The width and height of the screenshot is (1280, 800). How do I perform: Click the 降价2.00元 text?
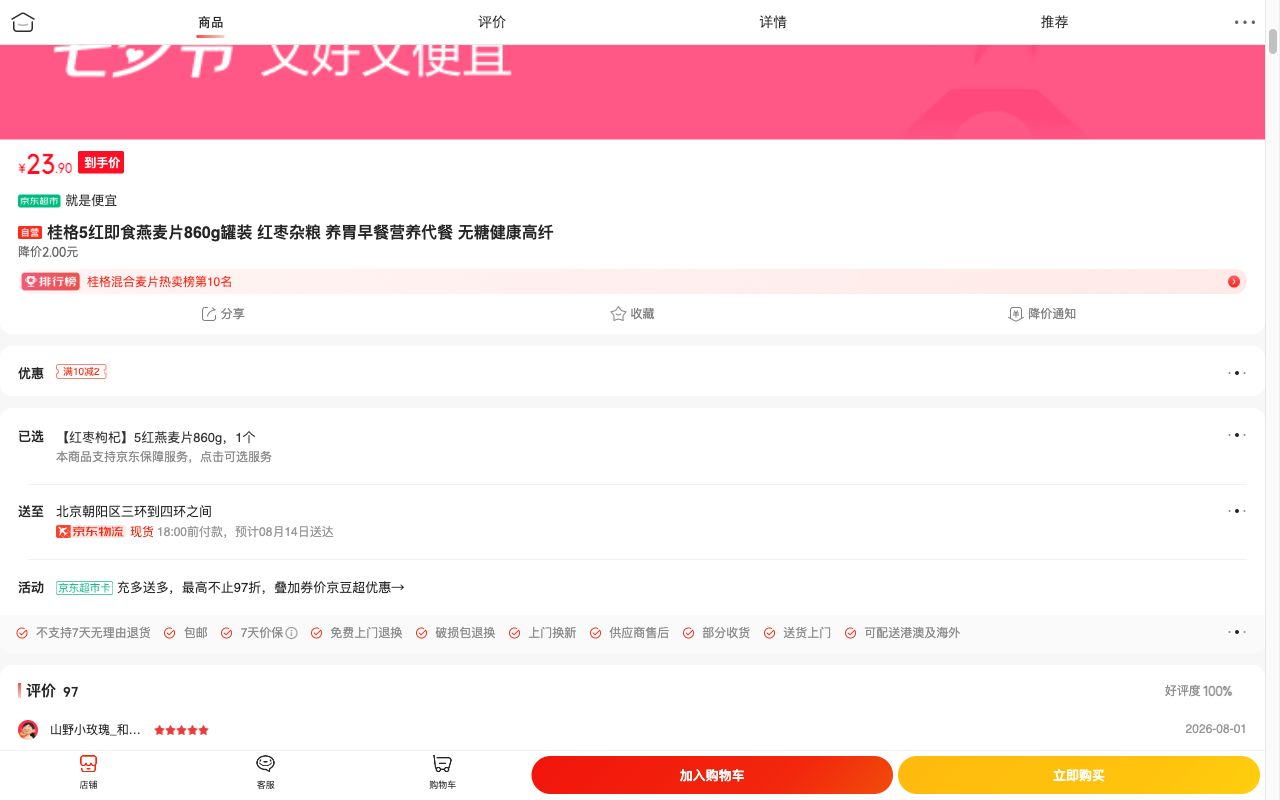(x=48, y=252)
